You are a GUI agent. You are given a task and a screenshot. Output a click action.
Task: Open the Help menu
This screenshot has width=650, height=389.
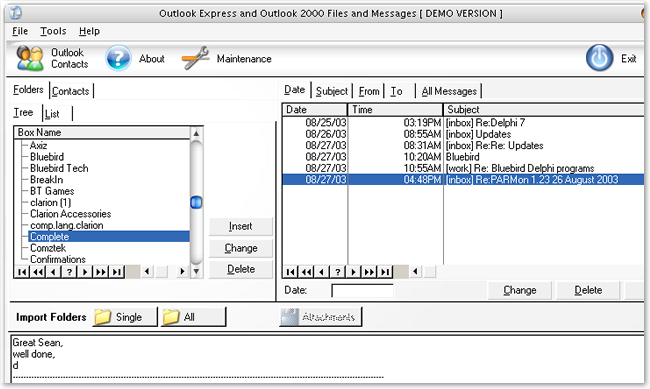[x=89, y=31]
